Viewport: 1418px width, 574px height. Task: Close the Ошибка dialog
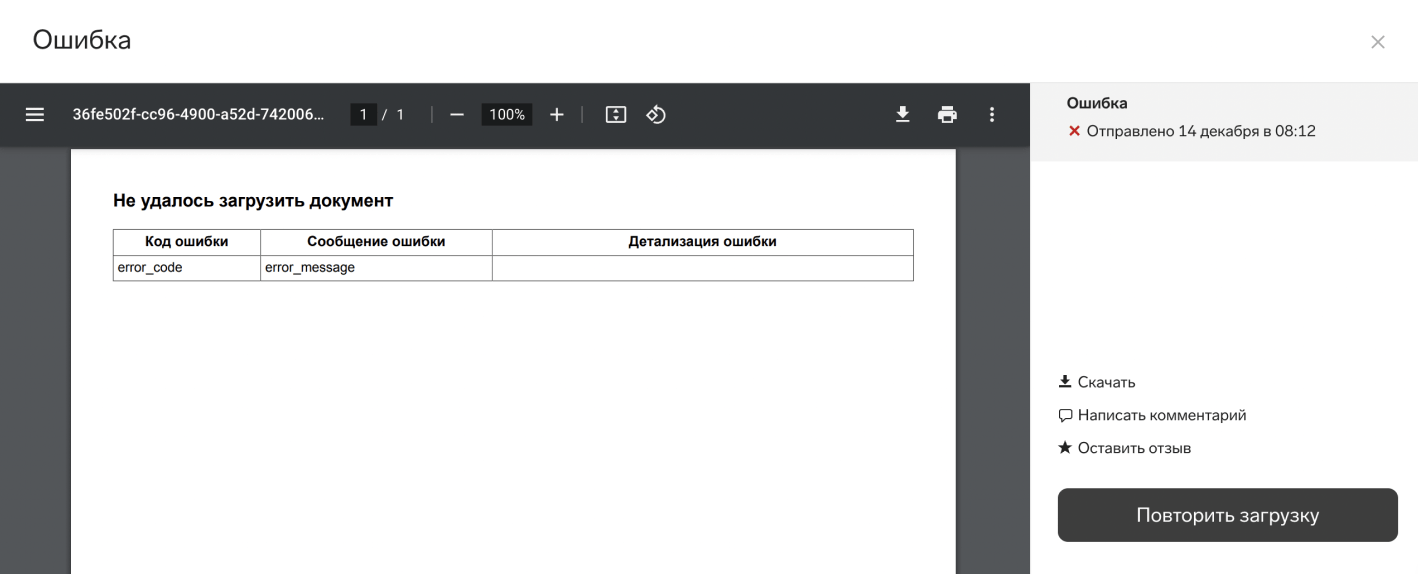(1377, 42)
